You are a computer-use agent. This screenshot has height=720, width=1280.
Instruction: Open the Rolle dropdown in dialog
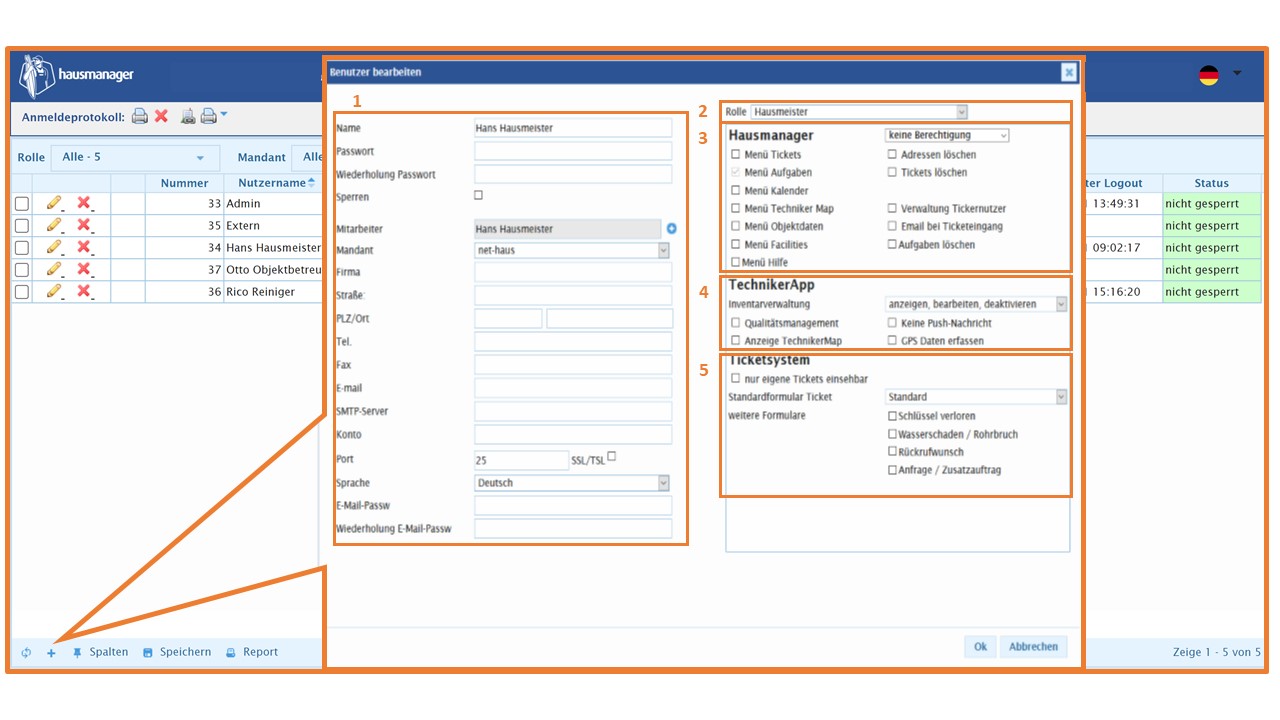pos(859,112)
